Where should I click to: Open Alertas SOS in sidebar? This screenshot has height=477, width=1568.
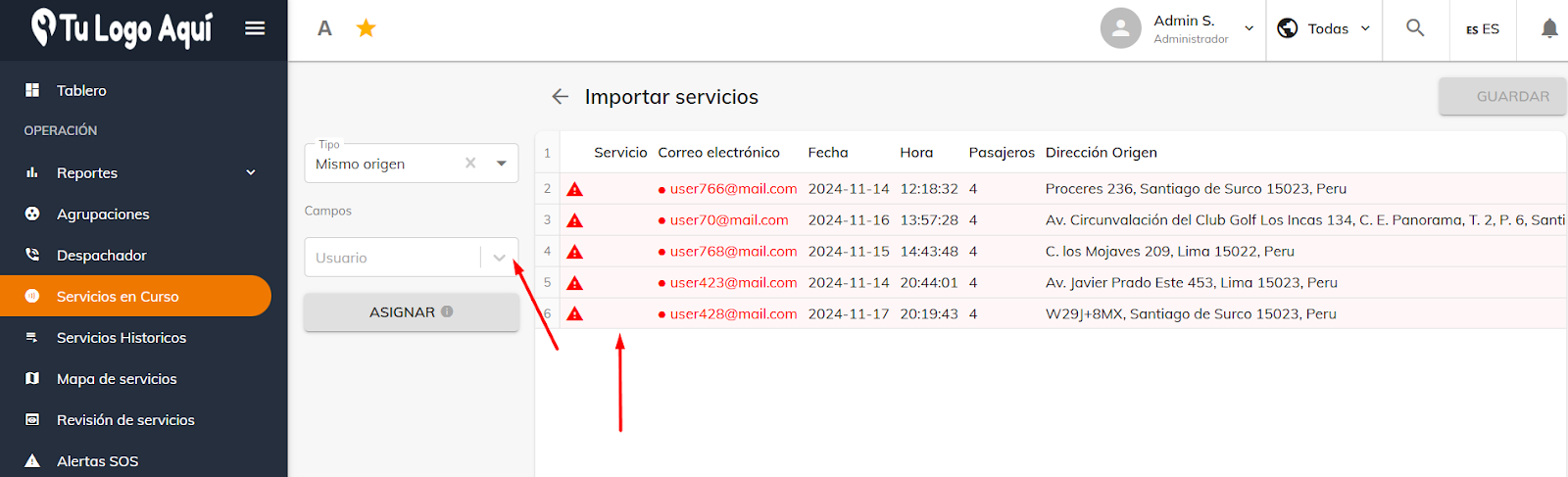[97, 460]
